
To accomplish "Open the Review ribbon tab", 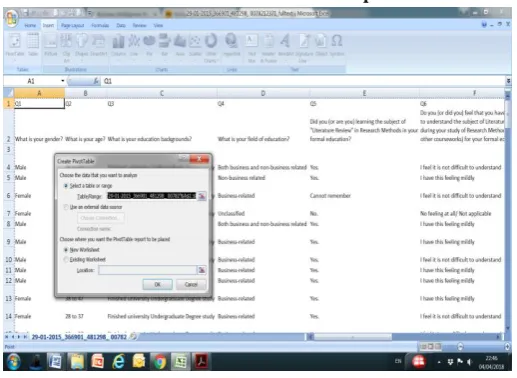I will coord(139,25).
